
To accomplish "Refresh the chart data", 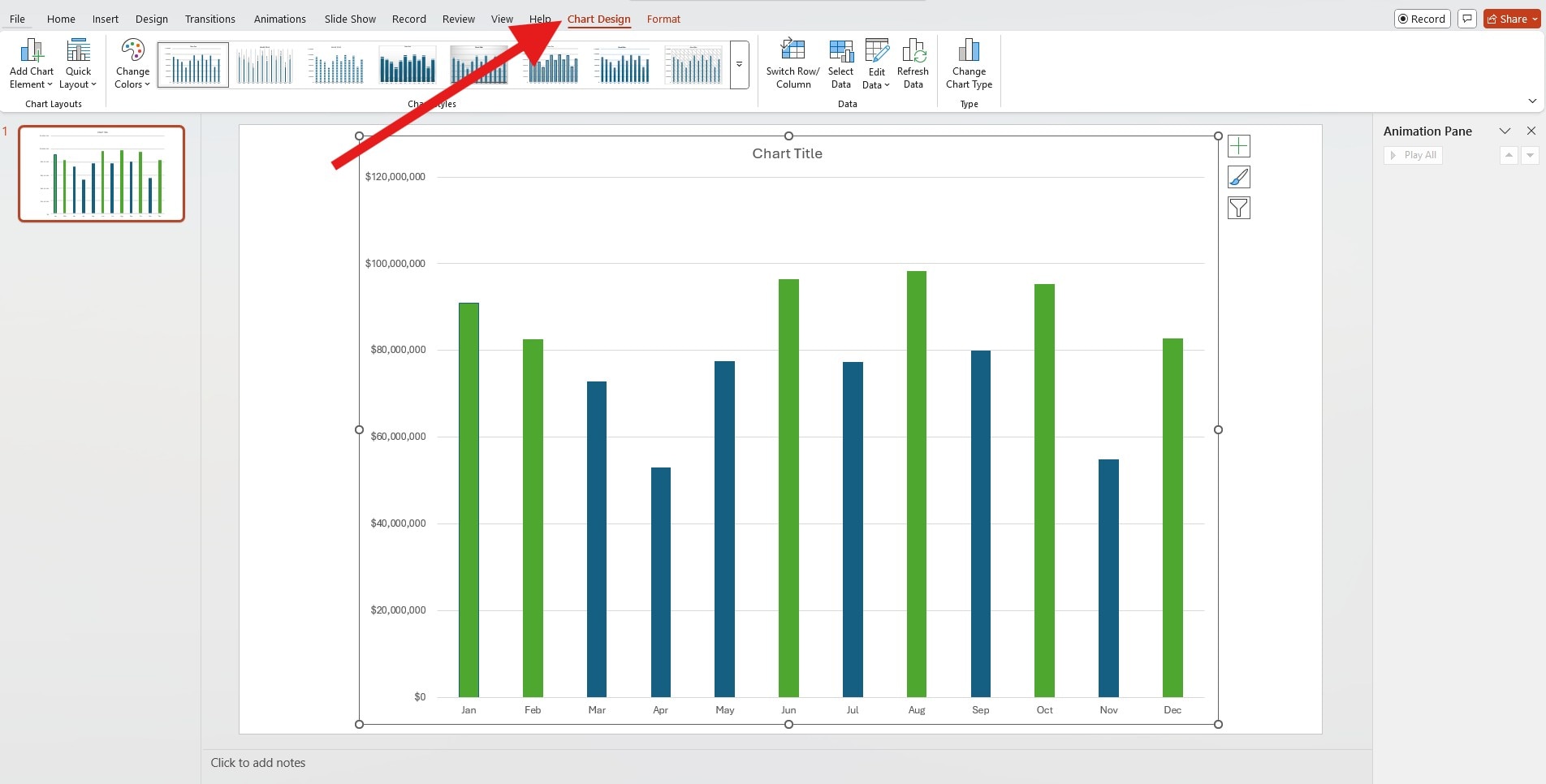I will [913, 63].
